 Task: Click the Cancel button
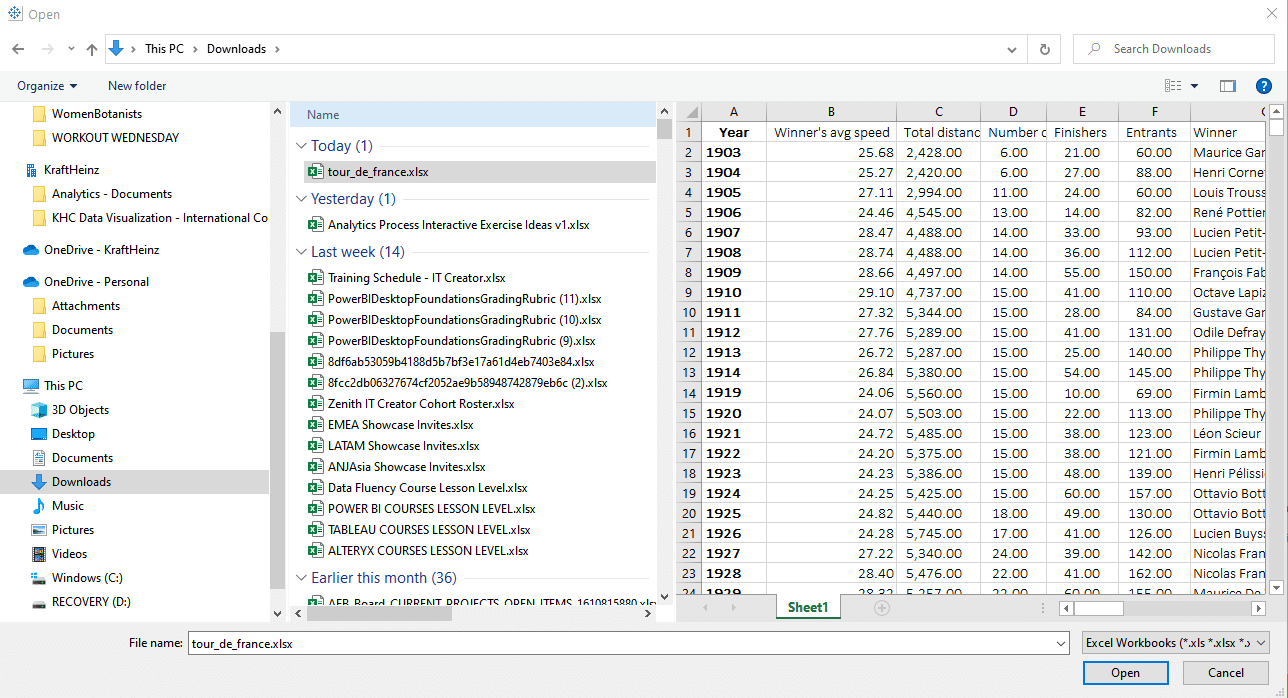click(1225, 672)
